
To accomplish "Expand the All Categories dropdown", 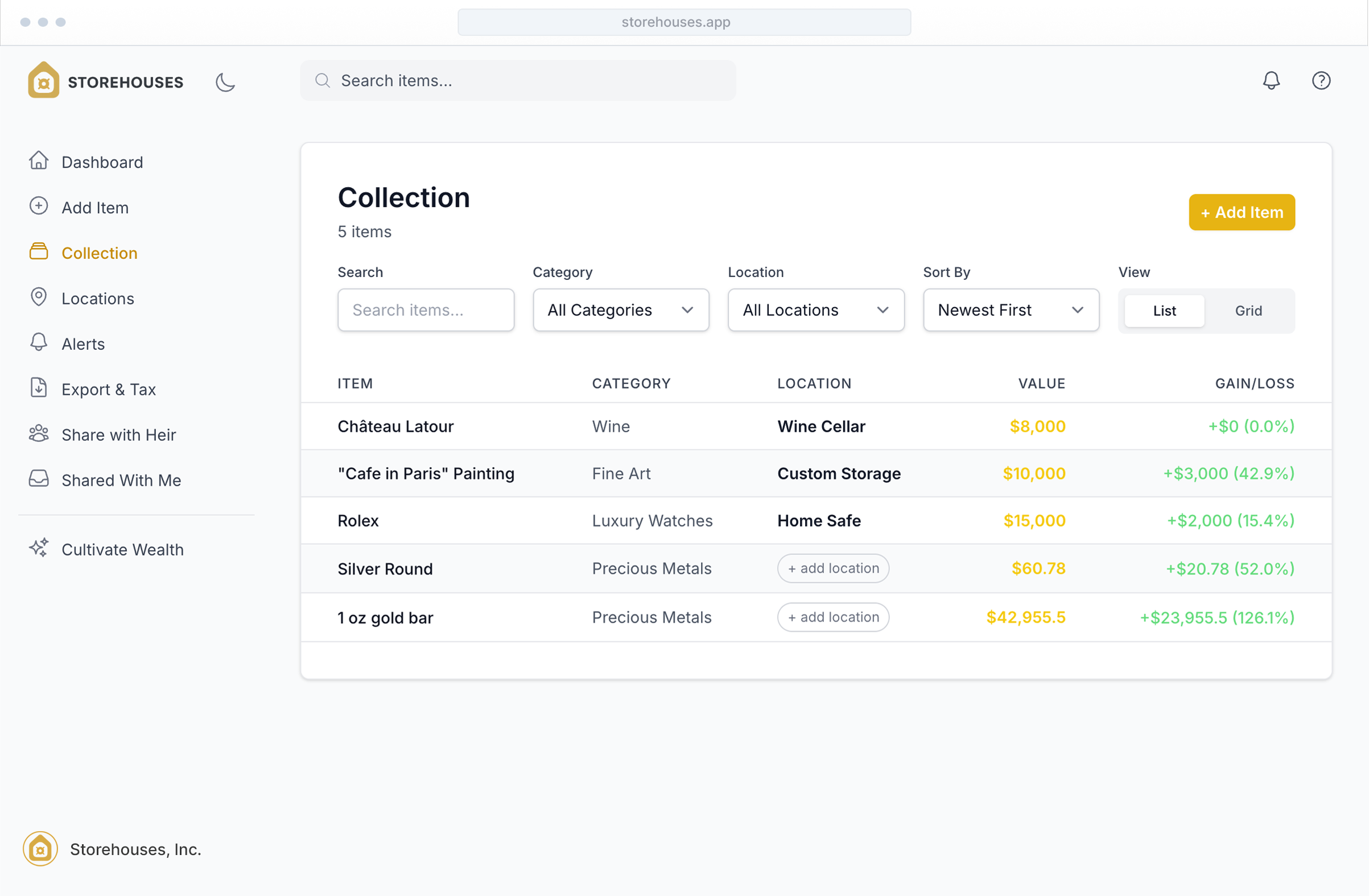I will (620, 310).
